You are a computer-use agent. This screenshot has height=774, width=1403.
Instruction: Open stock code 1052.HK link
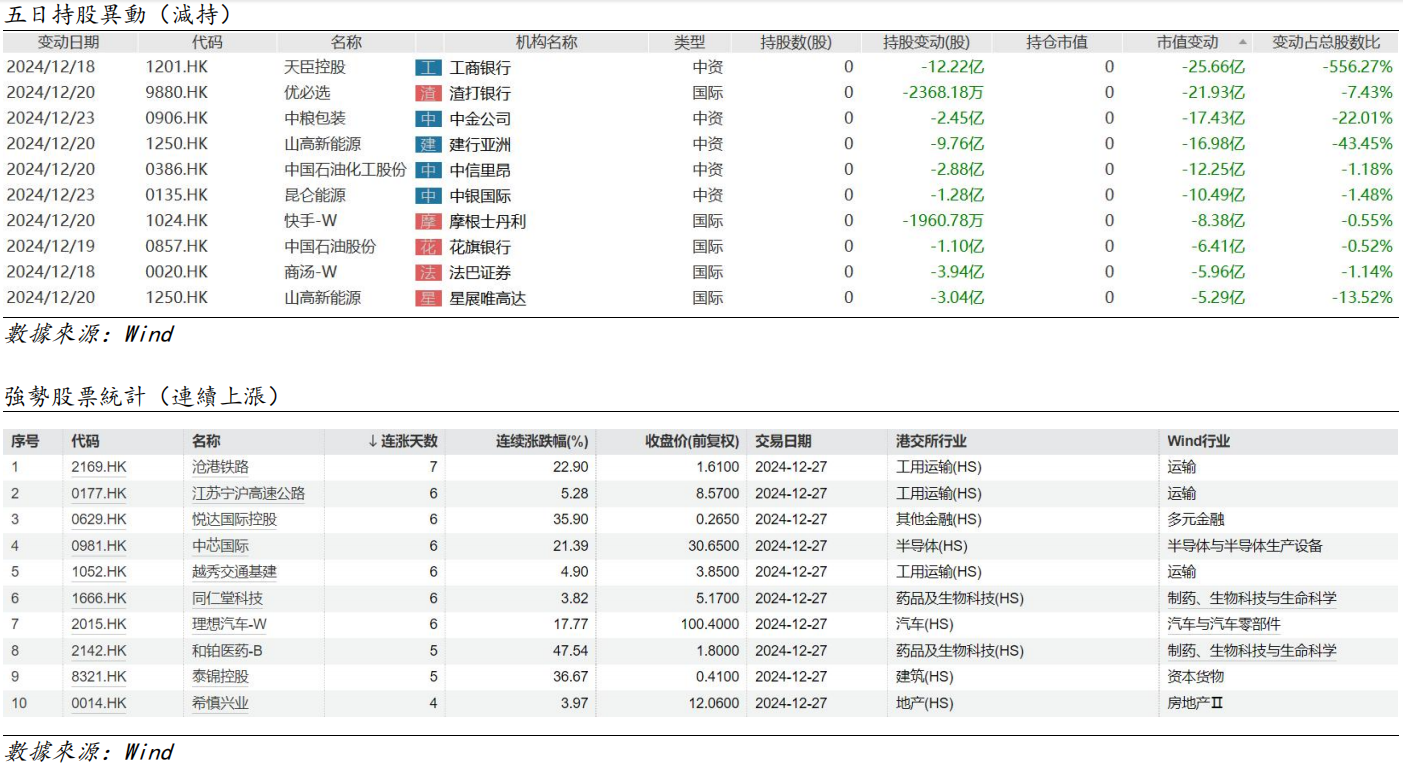[99, 572]
